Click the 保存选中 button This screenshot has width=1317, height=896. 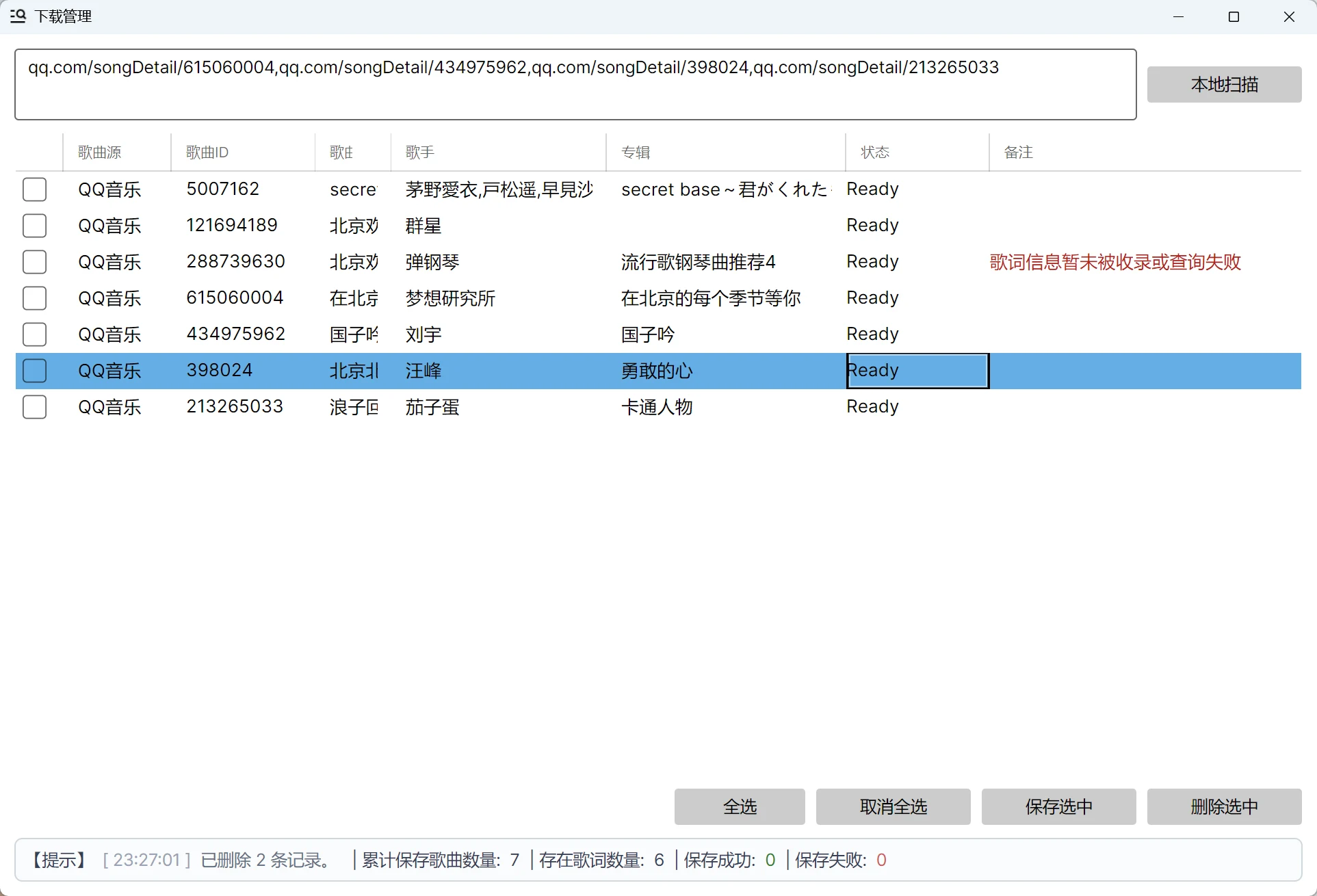[1058, 806]
